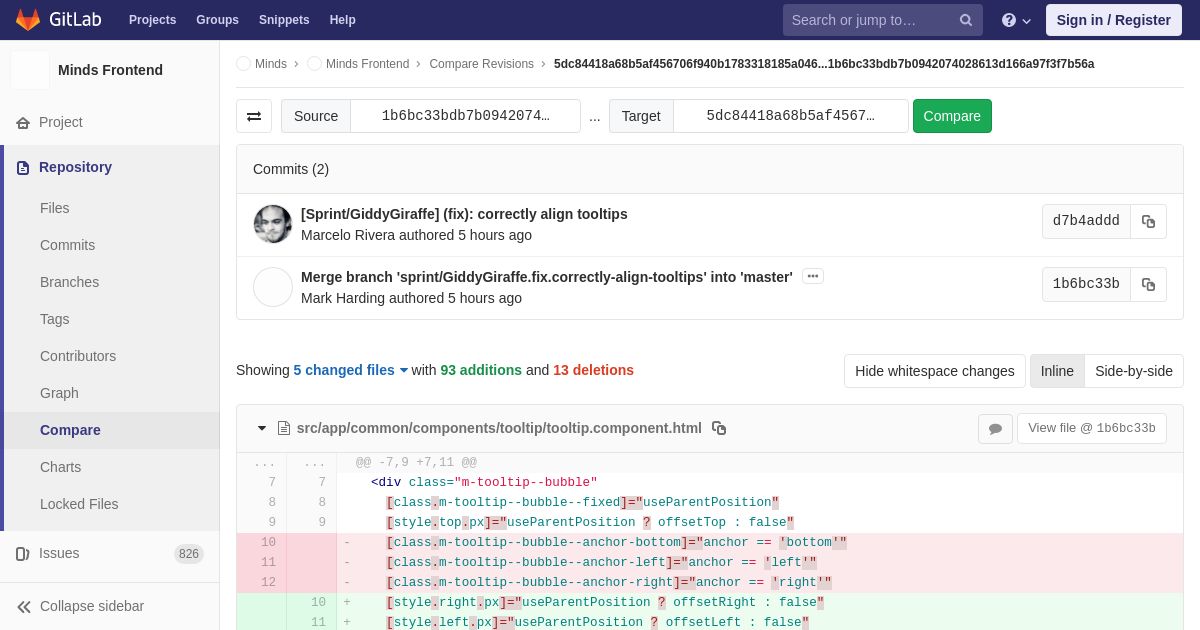
Task: Click the Collapse sidebar arrows icon
Action: [24, 607]
